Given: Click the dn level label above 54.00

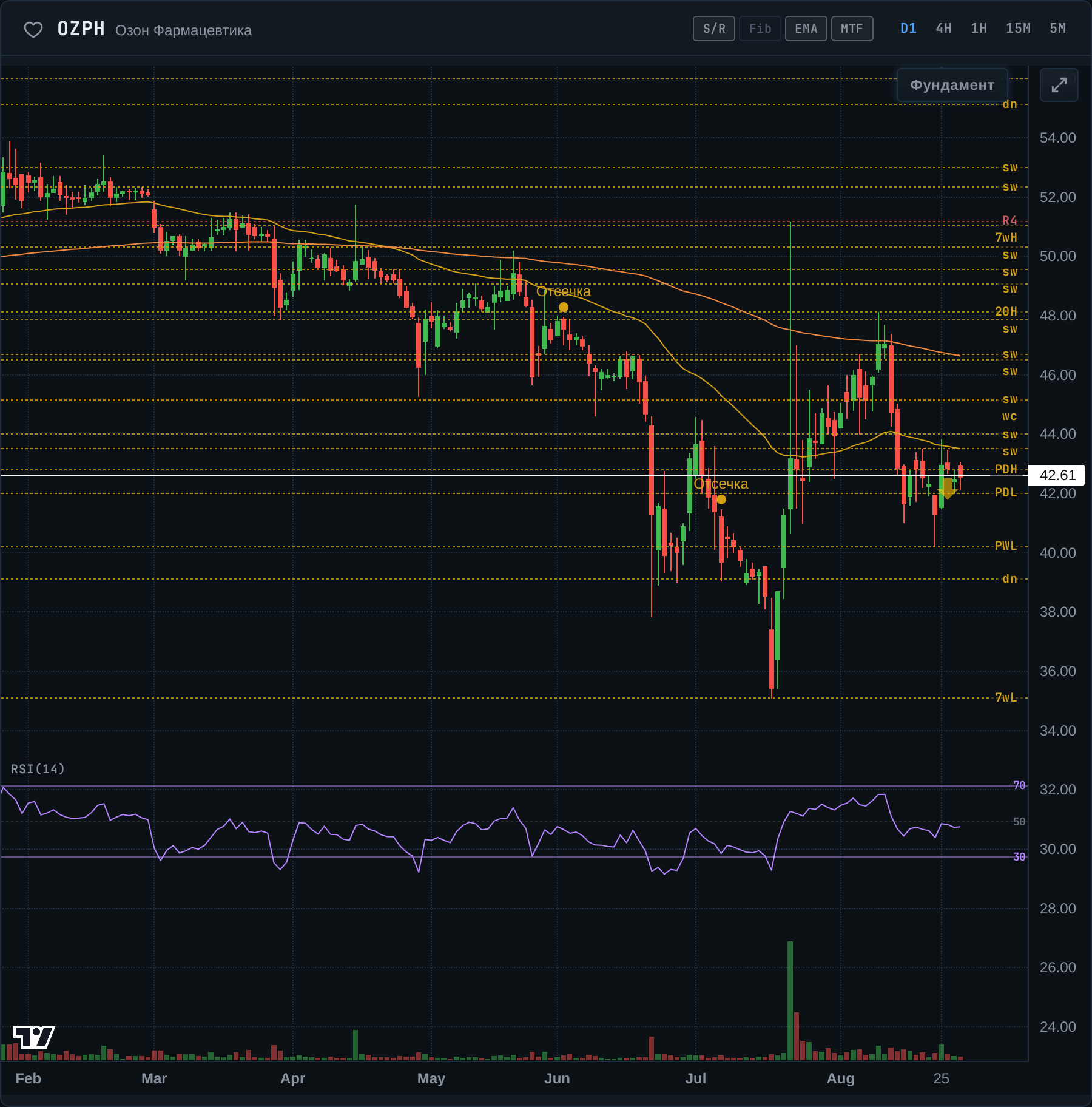Looking at the screenshot, I should click(x=1009, y=104).
